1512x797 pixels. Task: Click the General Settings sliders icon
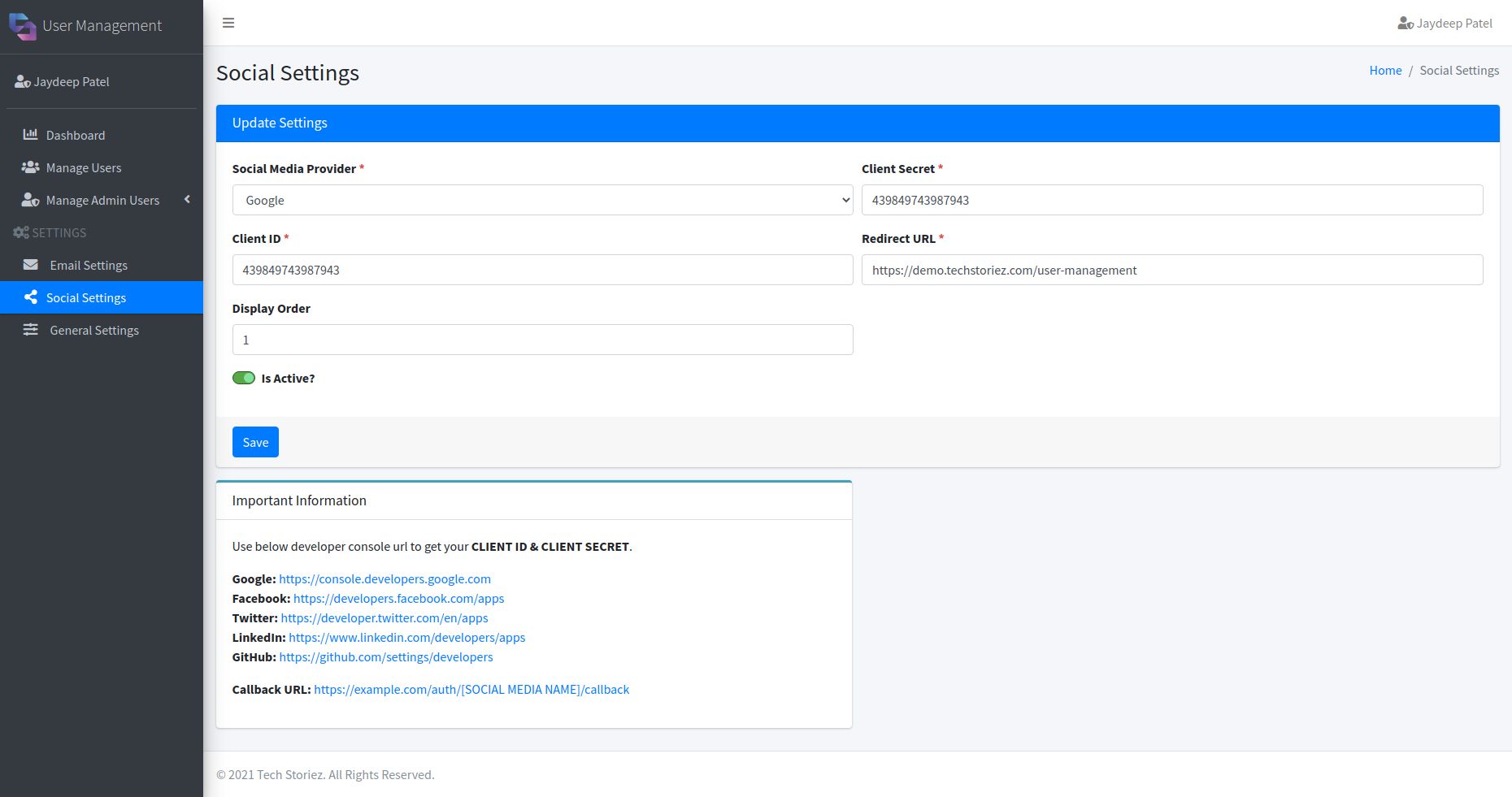pyautogui.click(x=30, y=330)
